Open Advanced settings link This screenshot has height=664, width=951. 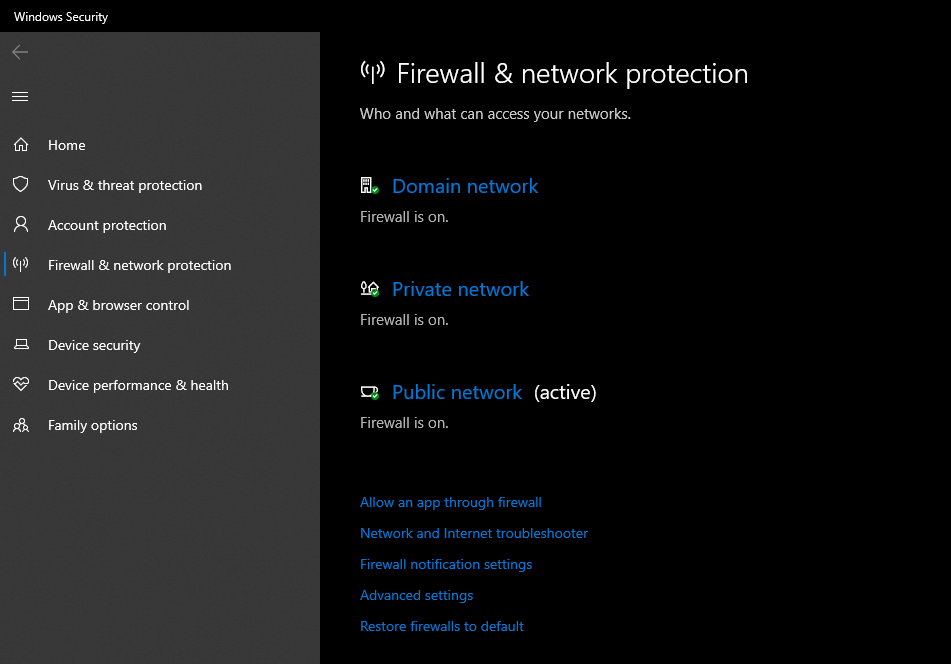417,595
